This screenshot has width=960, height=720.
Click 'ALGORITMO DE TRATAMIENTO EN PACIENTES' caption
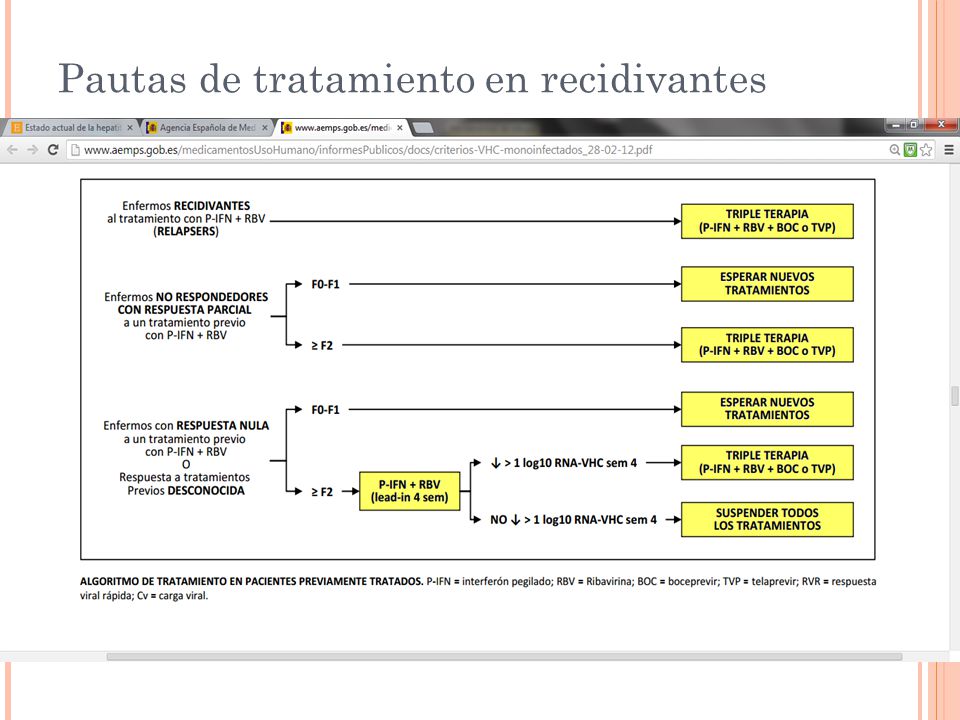252,582
